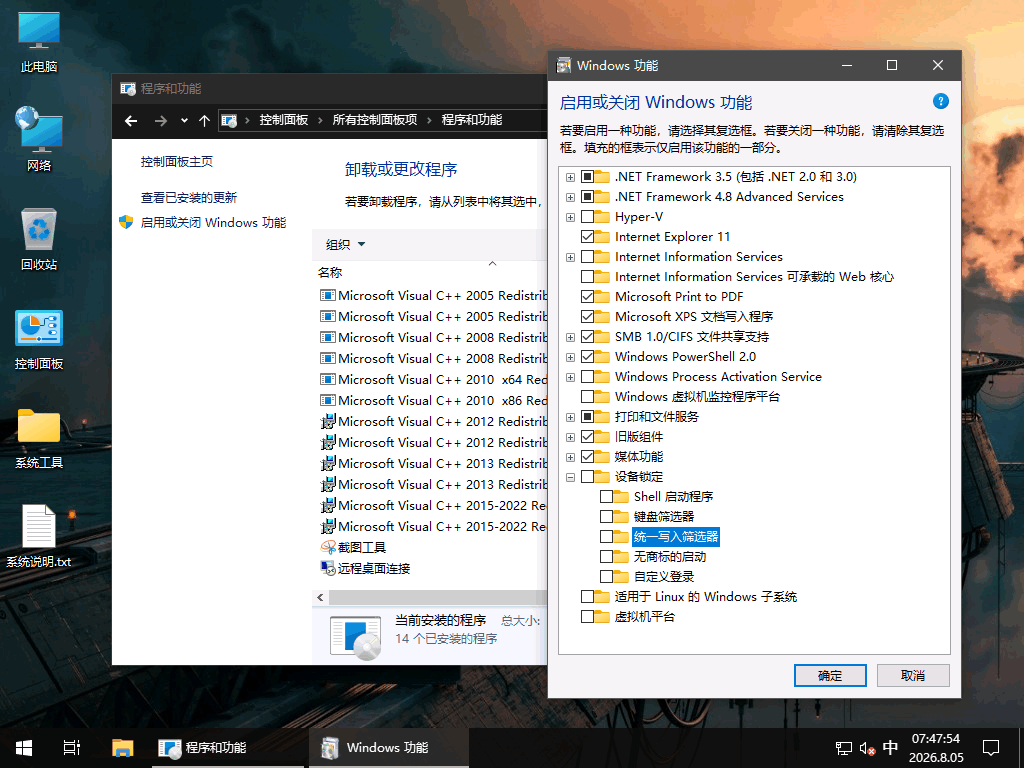Uncheck Microsoft XPS 文档写入程序

coord(587,317)
